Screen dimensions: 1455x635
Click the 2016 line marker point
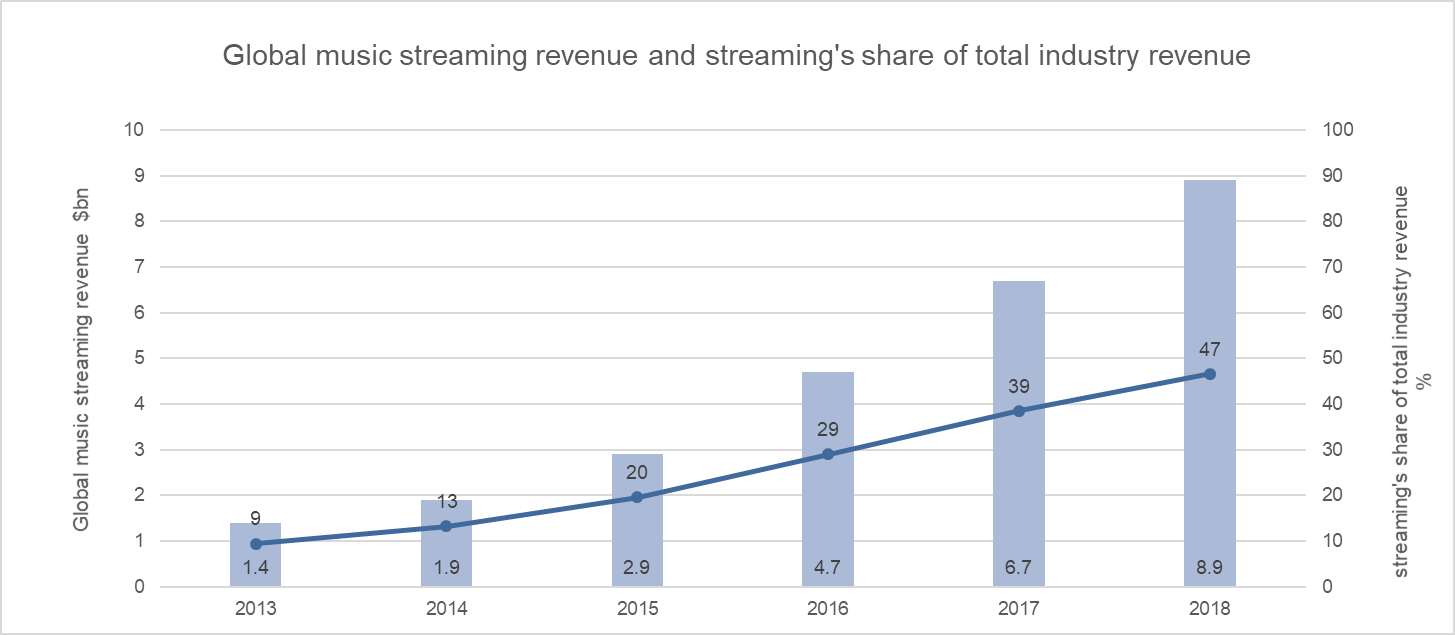828,454
